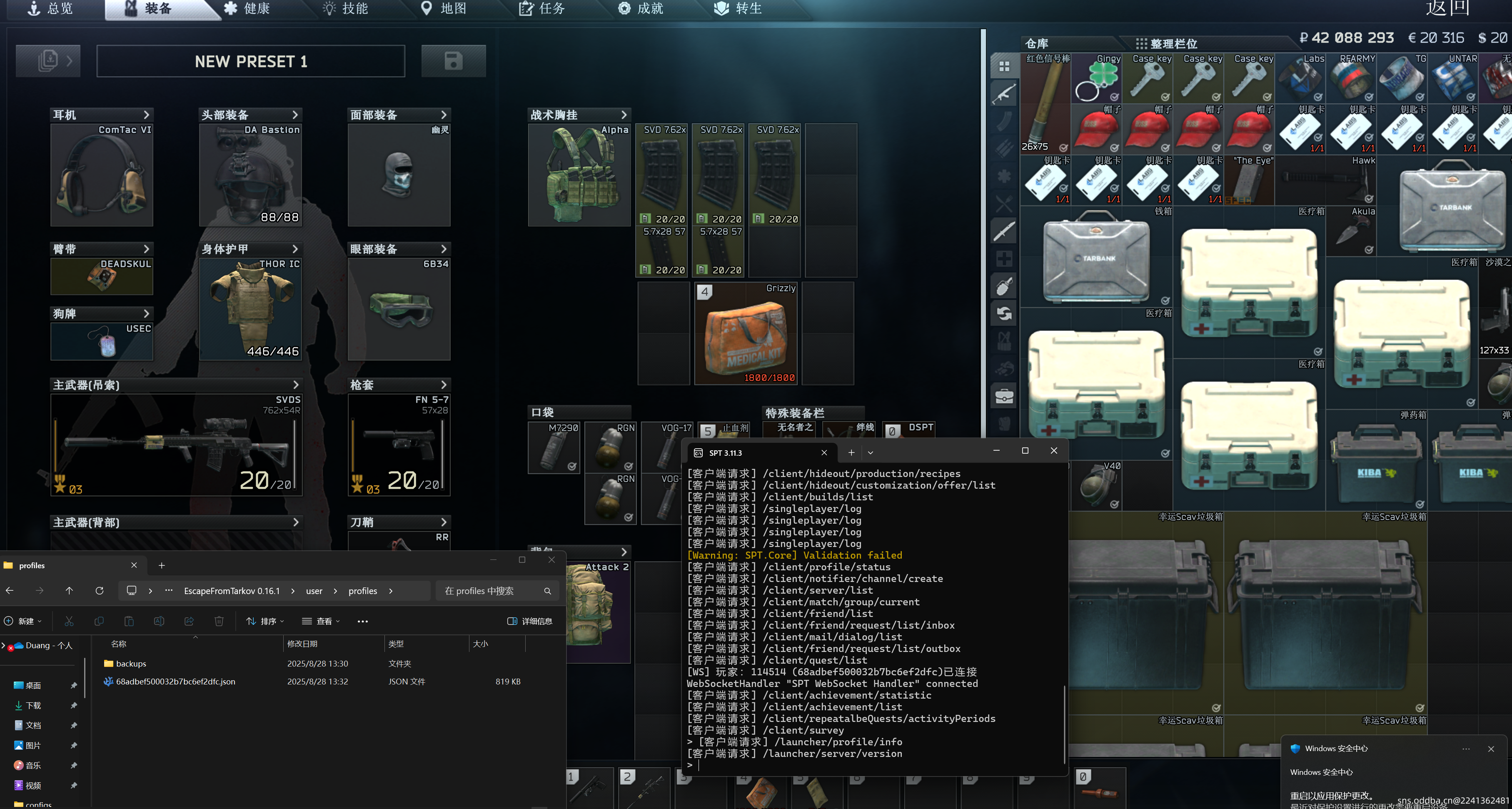The image size is (1512, 809).
Task: Open the 排序 sort dropdown in Explorer
Action: (x=265, y=621)
